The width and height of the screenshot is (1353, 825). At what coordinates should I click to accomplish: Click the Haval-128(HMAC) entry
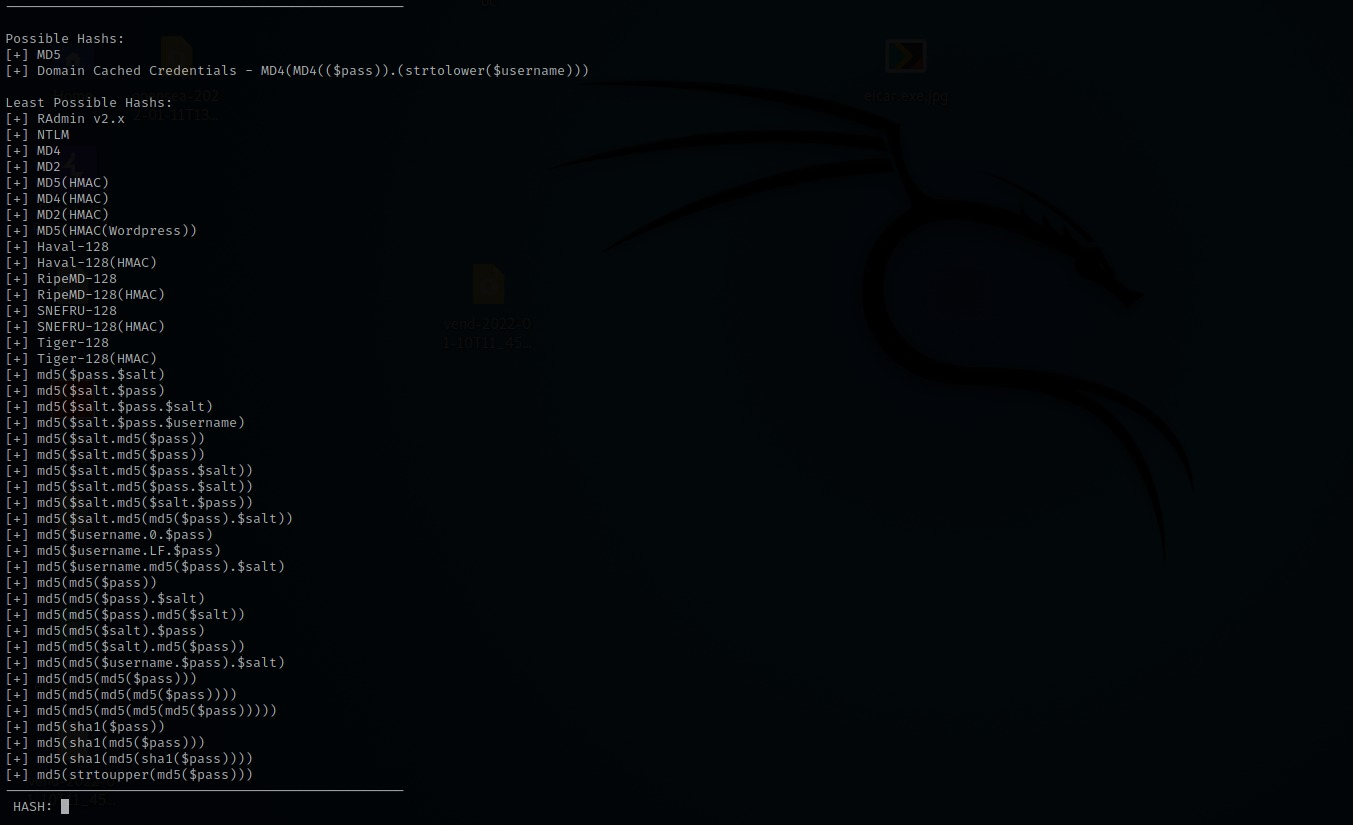click(97, 263)
